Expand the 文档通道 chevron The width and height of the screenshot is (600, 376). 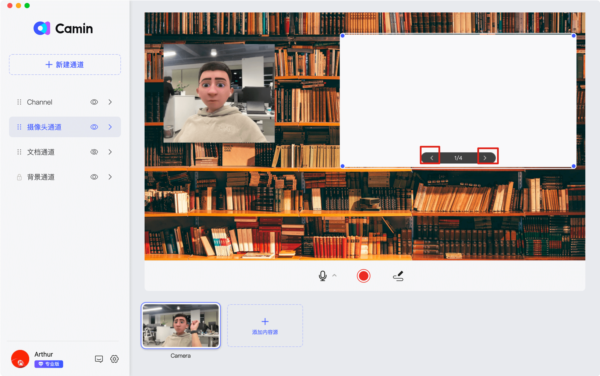point(110,152)
